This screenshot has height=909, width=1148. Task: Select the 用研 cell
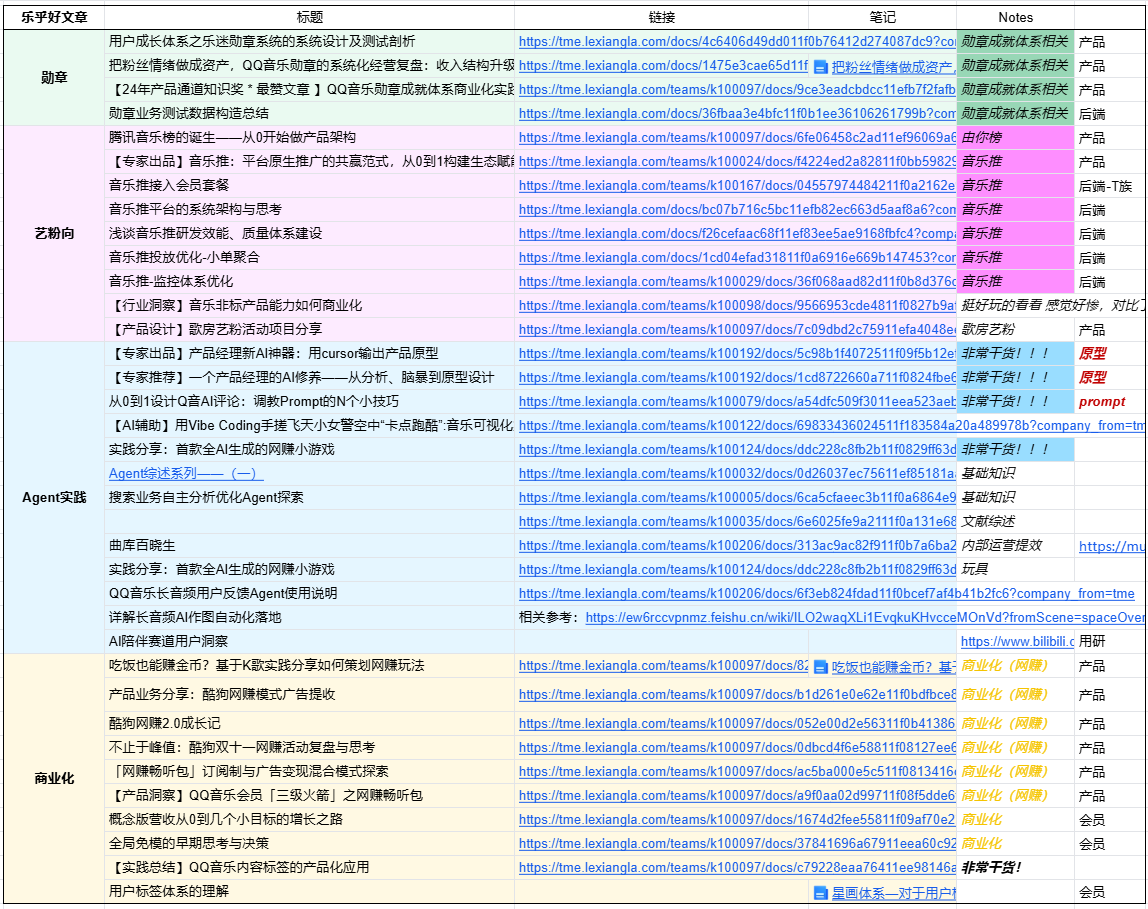coord(1109,642)
